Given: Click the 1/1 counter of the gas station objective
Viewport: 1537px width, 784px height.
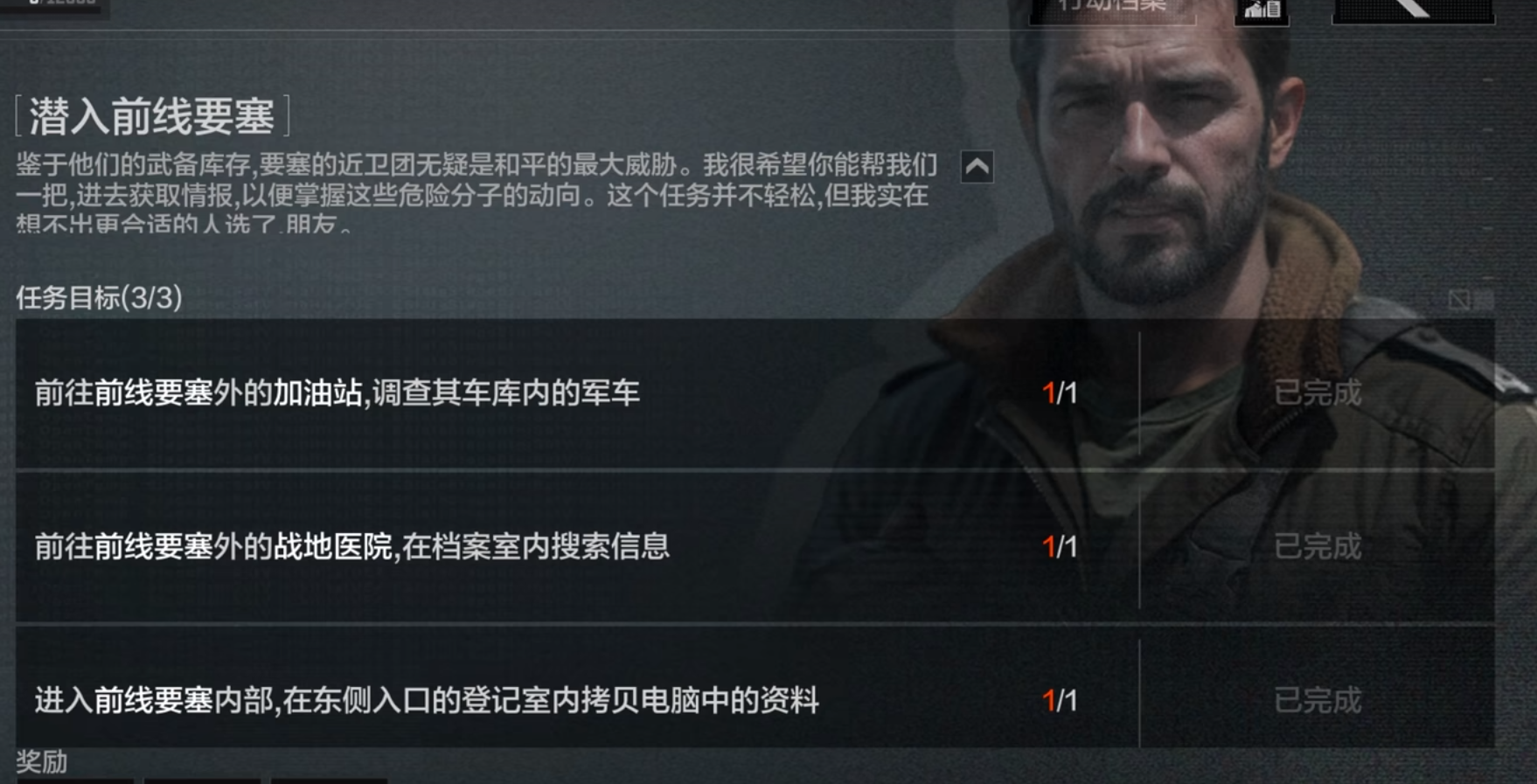Looking at the screenshot, I should [x=1060, y=393].
